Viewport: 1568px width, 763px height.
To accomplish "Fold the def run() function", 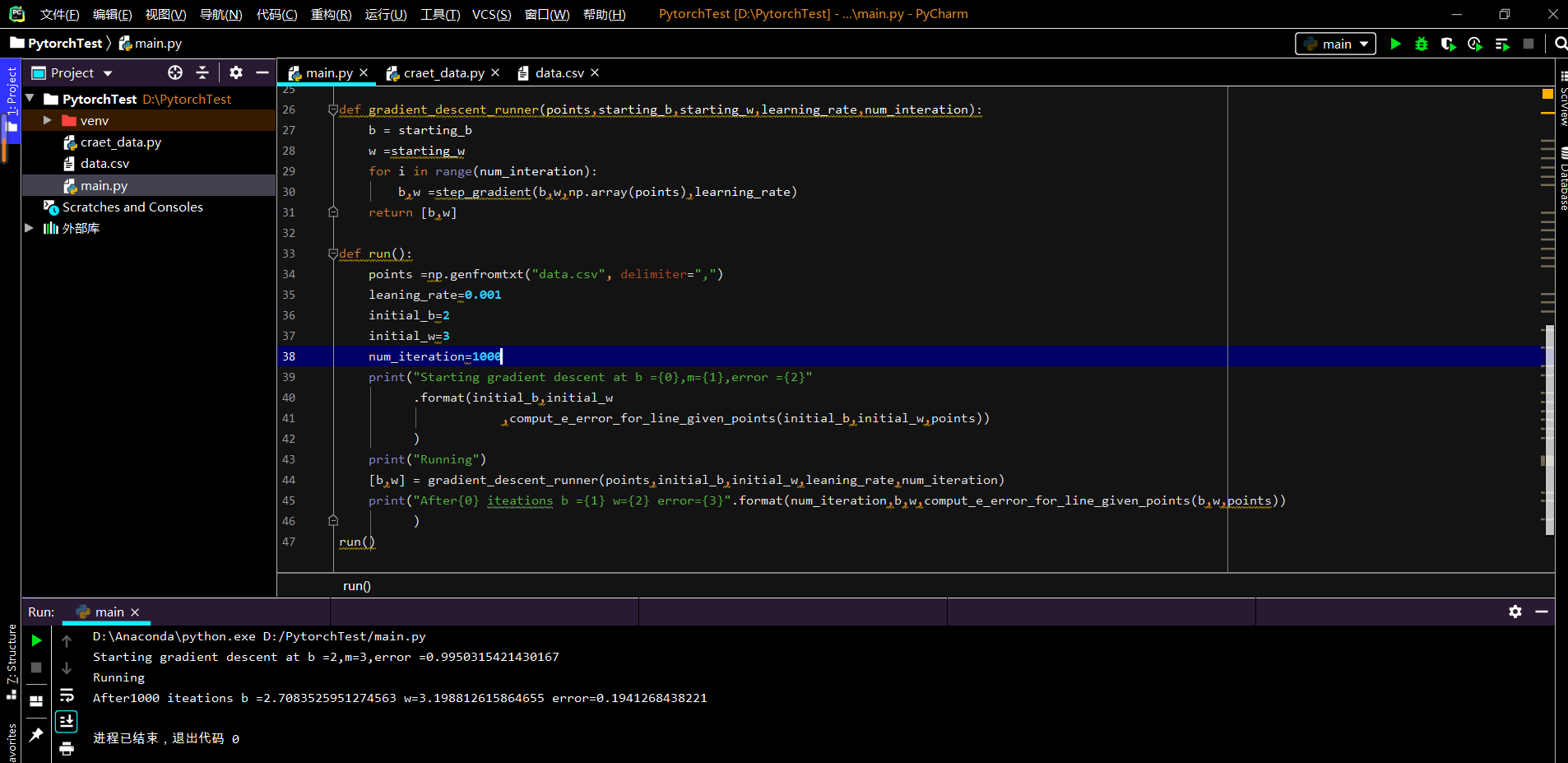I will click(x=333, y=254).
